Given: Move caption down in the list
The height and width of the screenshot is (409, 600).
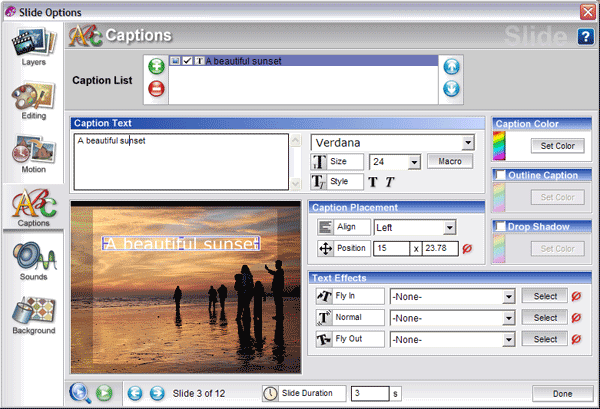Looking at the screenshot, I should 451,89.
